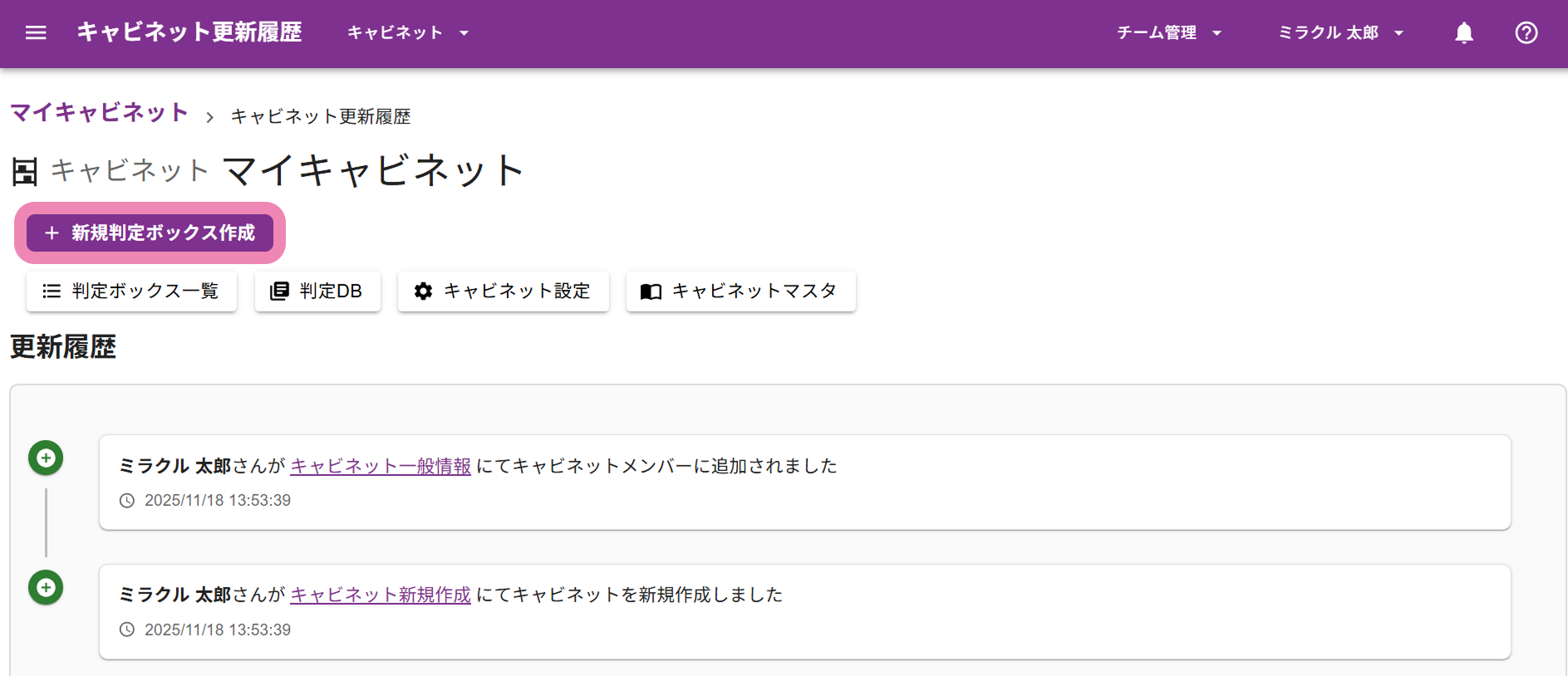Image resolution: width=1568 pixels, height=676 pixels.
Task: Open the ミラクル 太郎 user menu
Action: (1341, 32)
